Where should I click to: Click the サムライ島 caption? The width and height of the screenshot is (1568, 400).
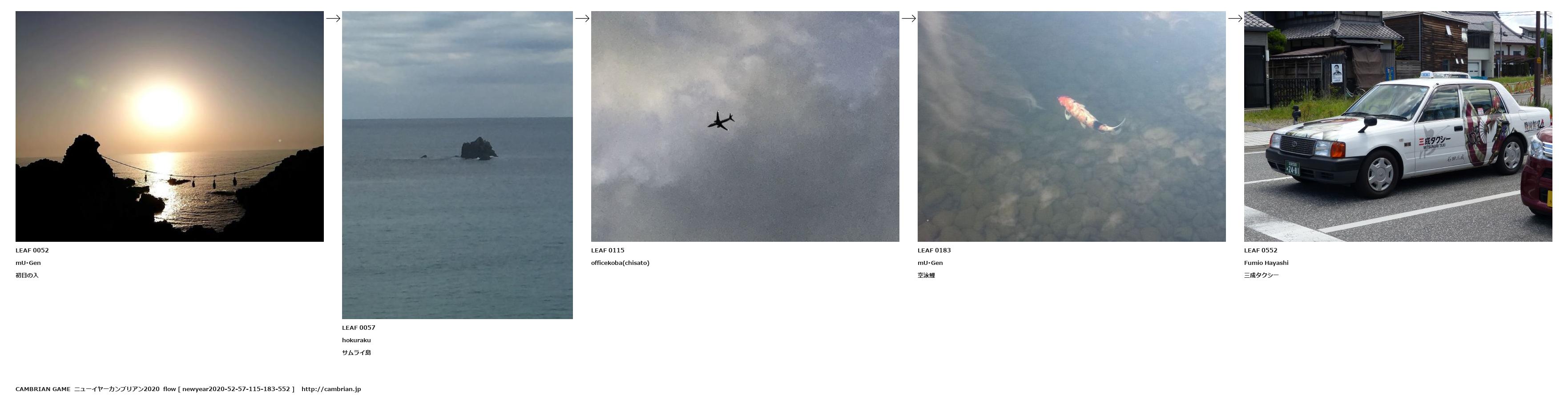click(356, 352)
